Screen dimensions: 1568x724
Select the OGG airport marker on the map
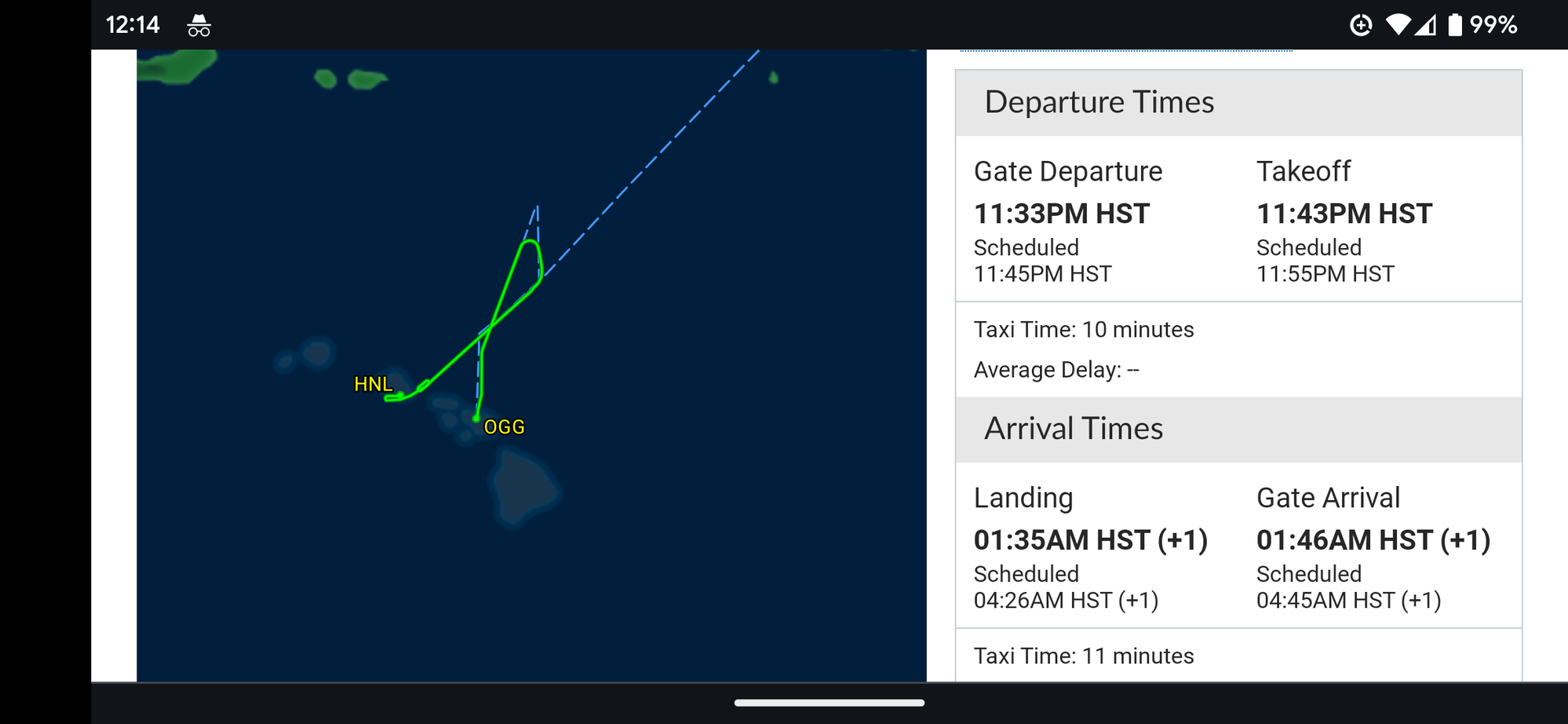click(505, 427)
